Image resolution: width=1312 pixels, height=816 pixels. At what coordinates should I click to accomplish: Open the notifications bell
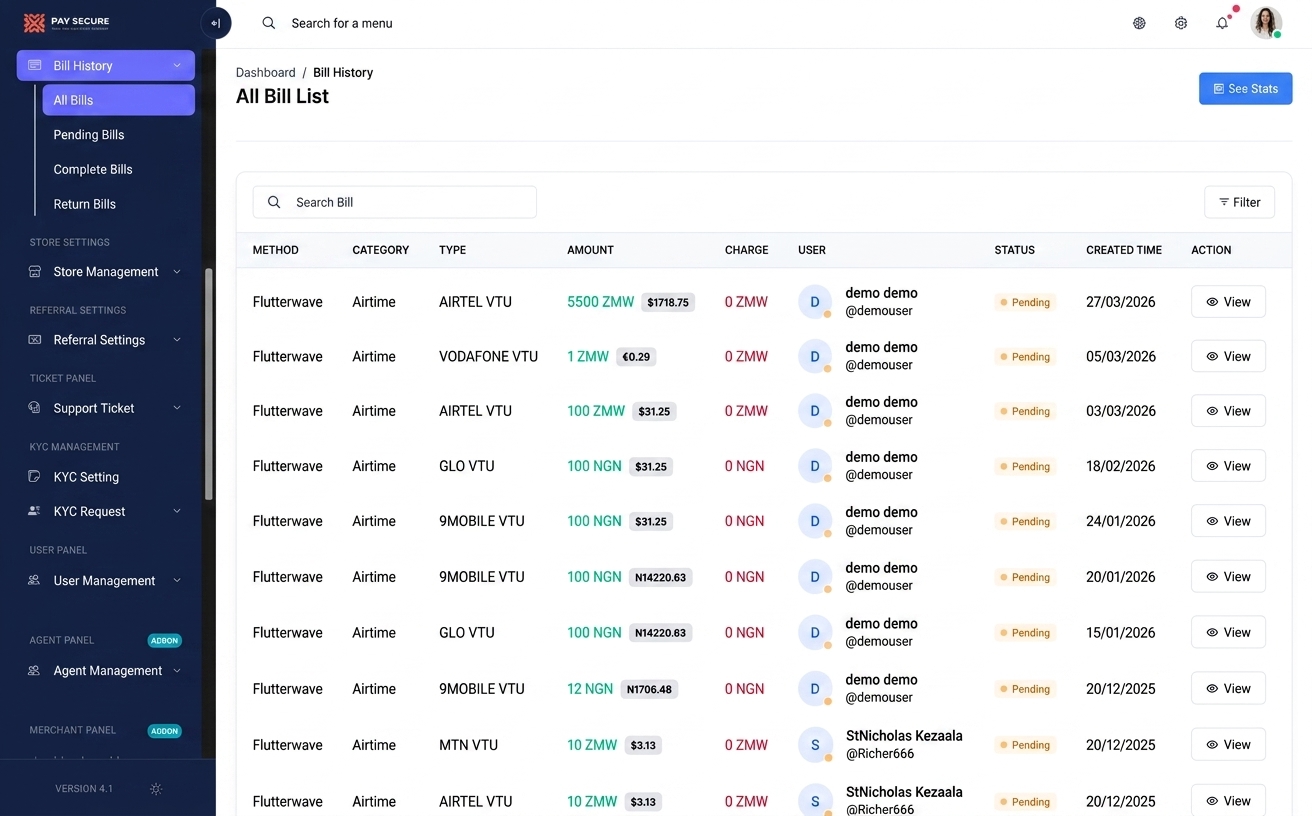pyautogui.click(x=1222, y=23)
